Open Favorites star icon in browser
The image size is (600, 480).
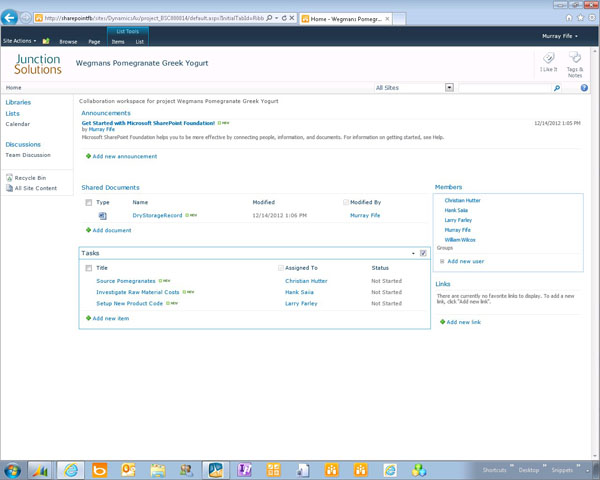click(580, 18)
